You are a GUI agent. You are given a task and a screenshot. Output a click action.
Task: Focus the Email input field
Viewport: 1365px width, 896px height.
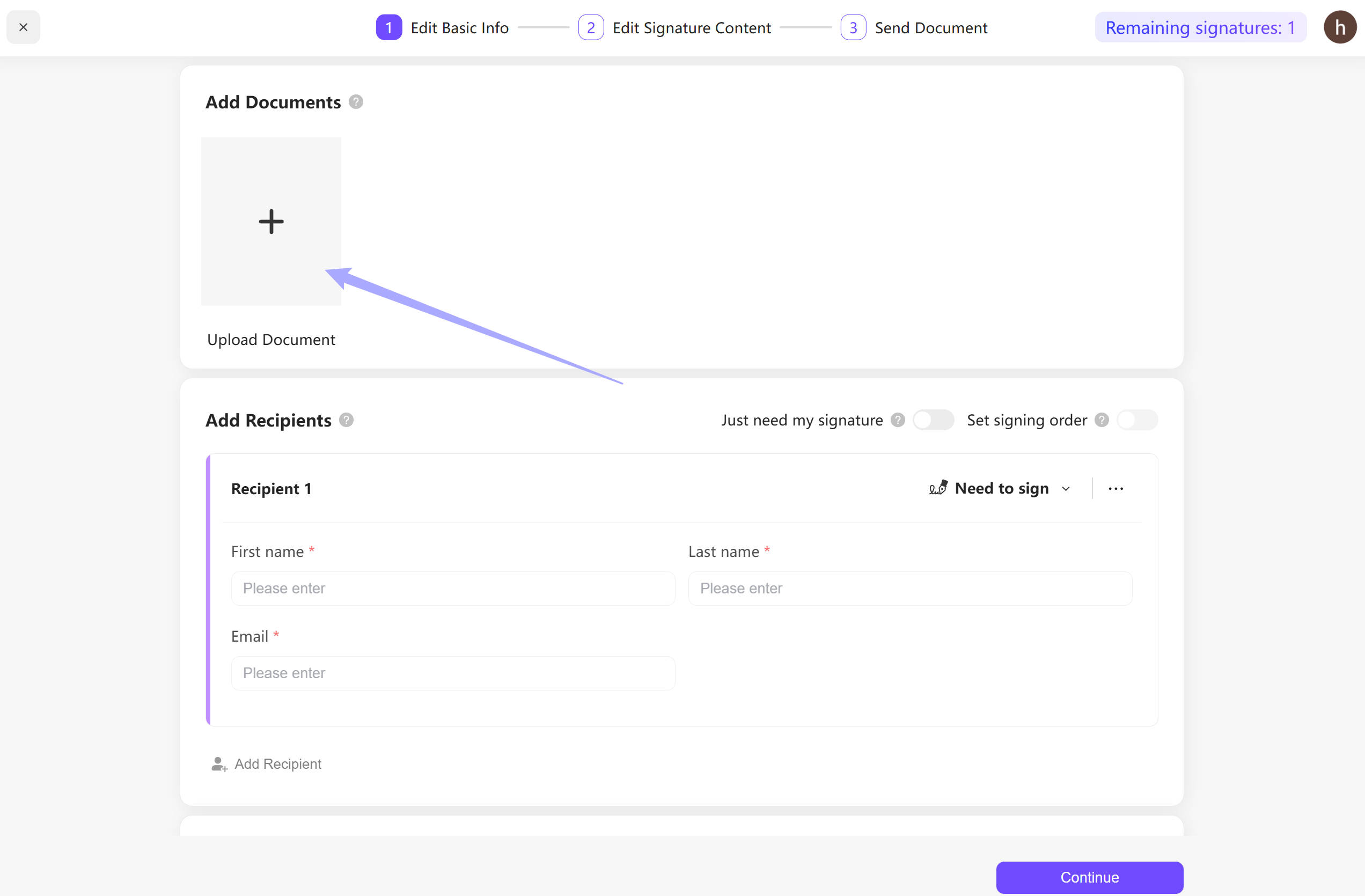(453, 673)
